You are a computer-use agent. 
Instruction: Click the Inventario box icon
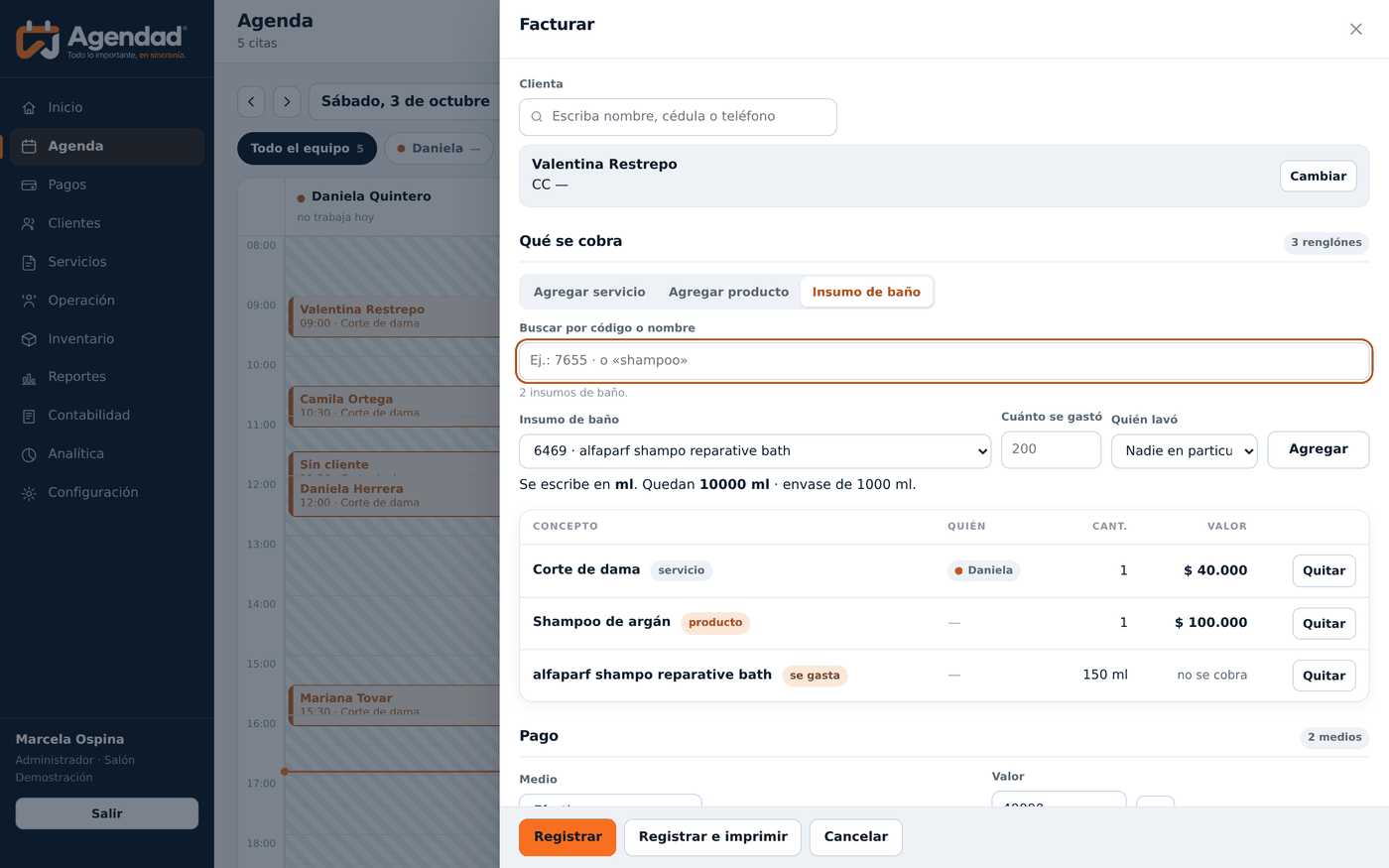click(29, 339)
